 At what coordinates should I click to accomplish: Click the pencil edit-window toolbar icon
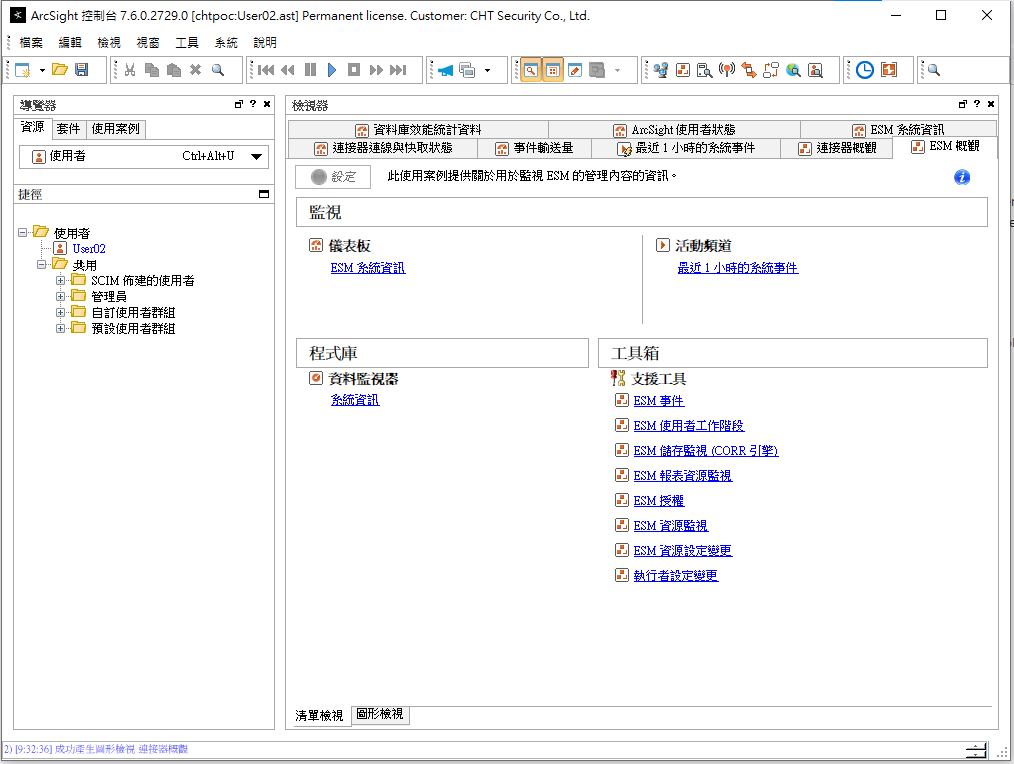575,70
